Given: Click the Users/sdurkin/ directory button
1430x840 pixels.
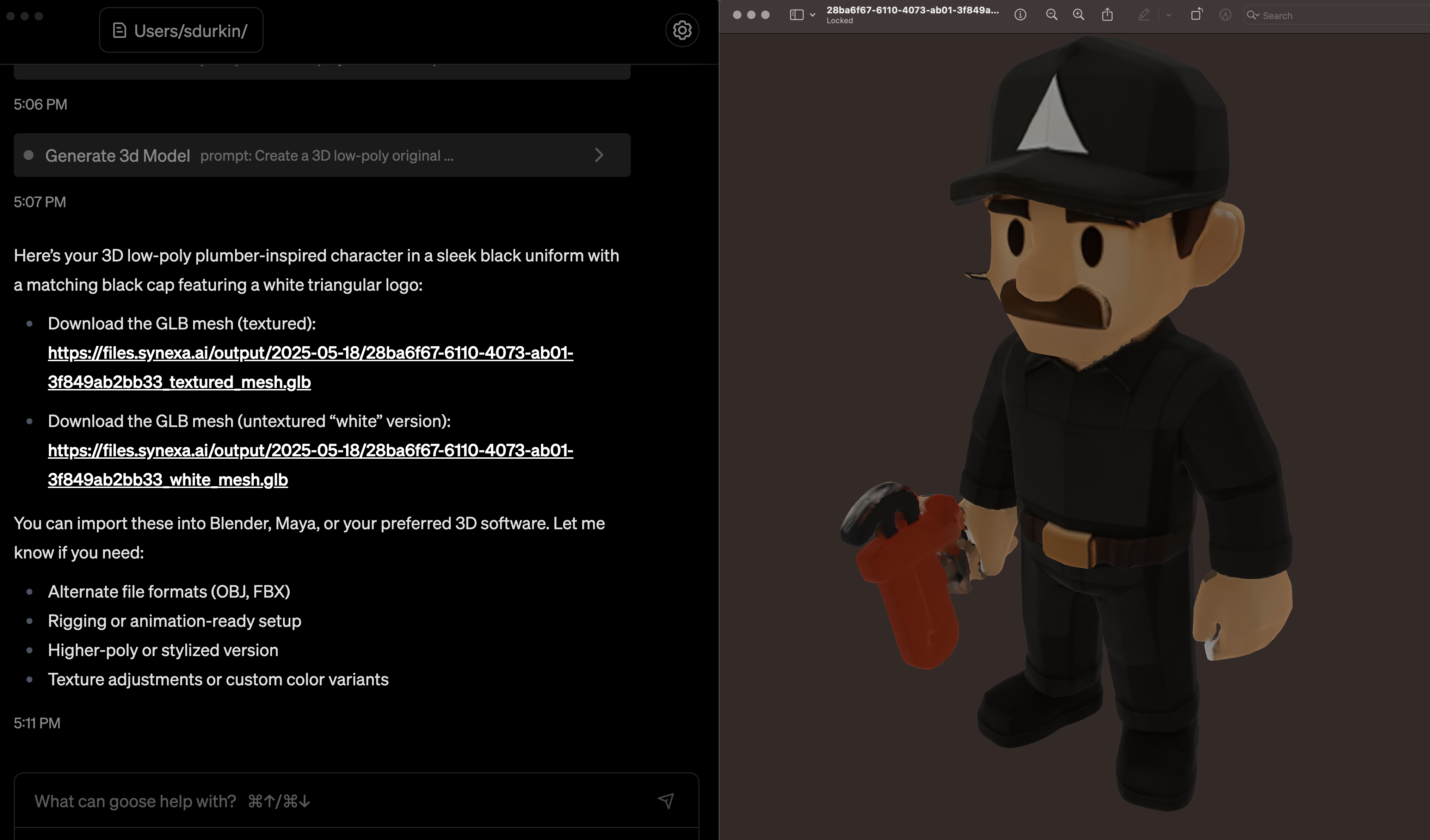Looking at the screenshot, I should (181, 31).
